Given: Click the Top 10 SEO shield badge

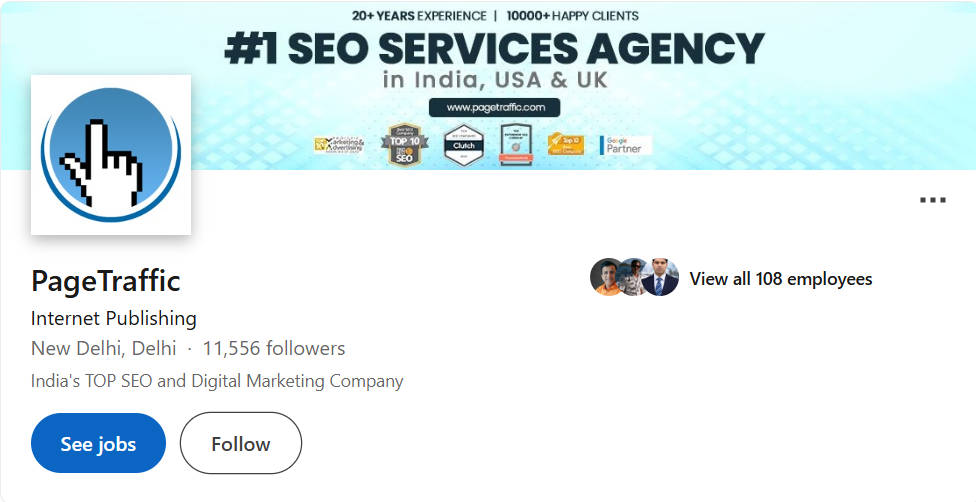Looking at the screenshot, I should (x=406, y=145).
